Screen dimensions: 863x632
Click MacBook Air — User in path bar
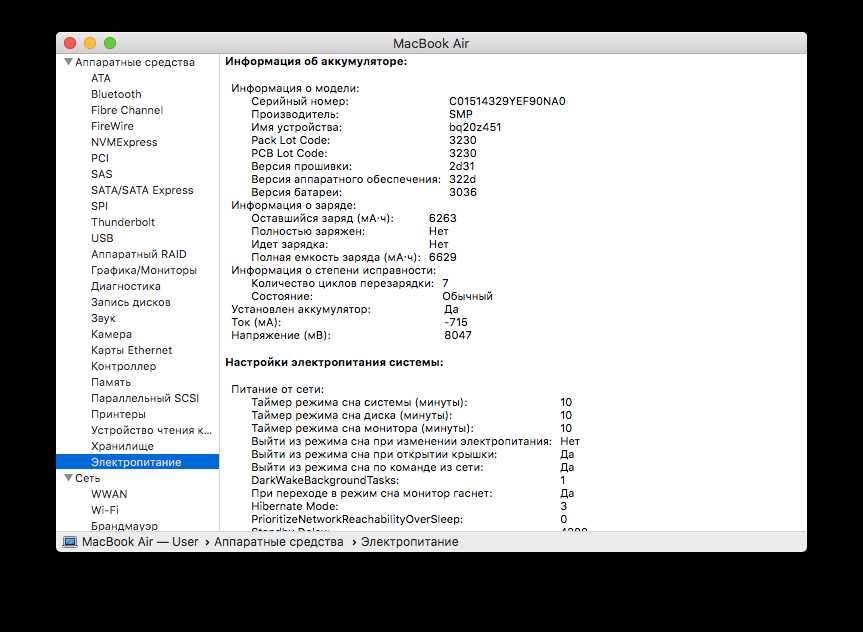click(140, 541)
